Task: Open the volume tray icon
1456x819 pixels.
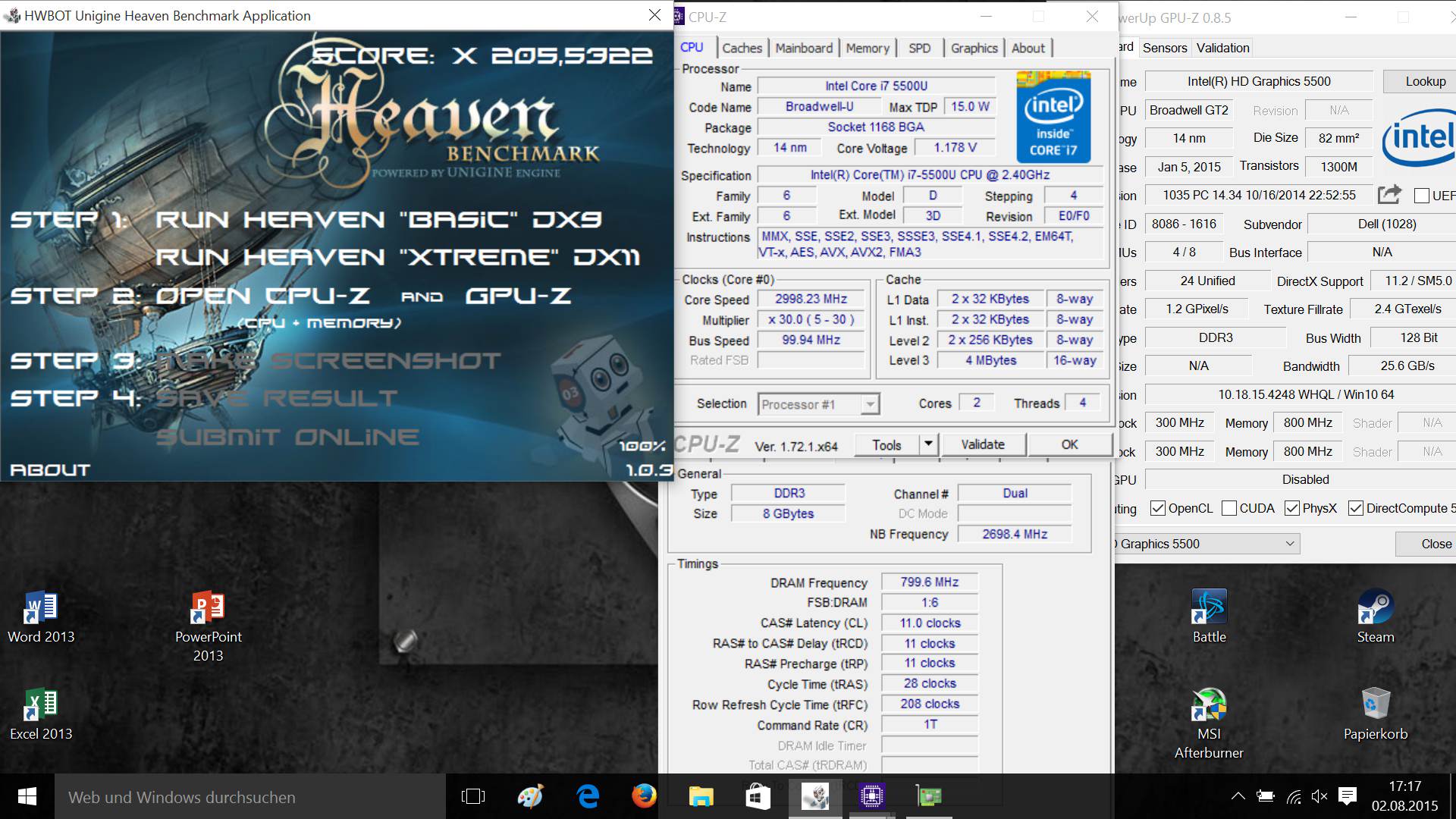Action: click(1319, 796)
